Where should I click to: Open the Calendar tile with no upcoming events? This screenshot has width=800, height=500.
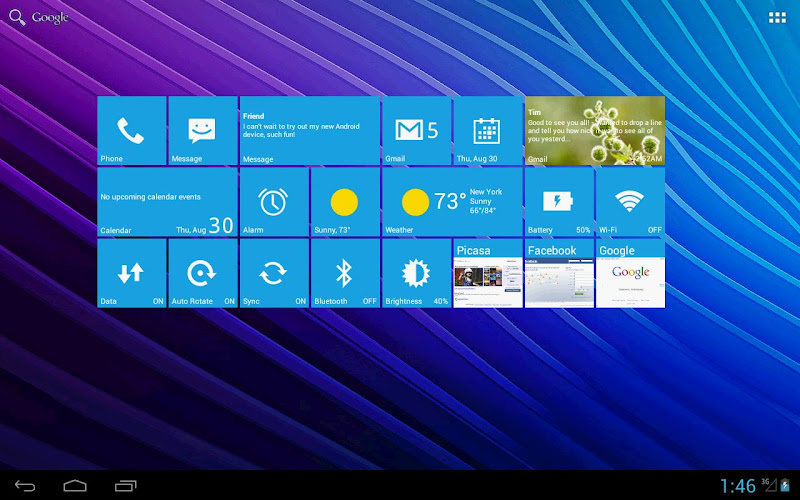[167, 202]
